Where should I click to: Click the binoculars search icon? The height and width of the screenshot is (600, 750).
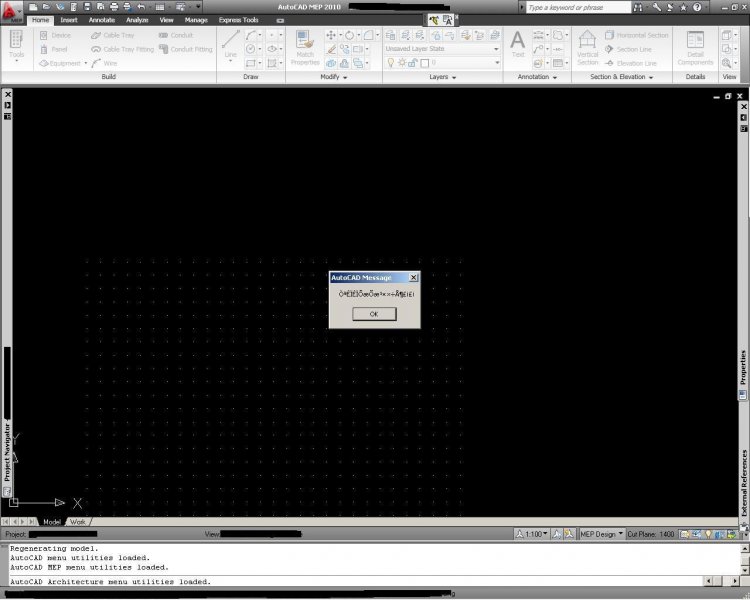(x=638, y=7)
